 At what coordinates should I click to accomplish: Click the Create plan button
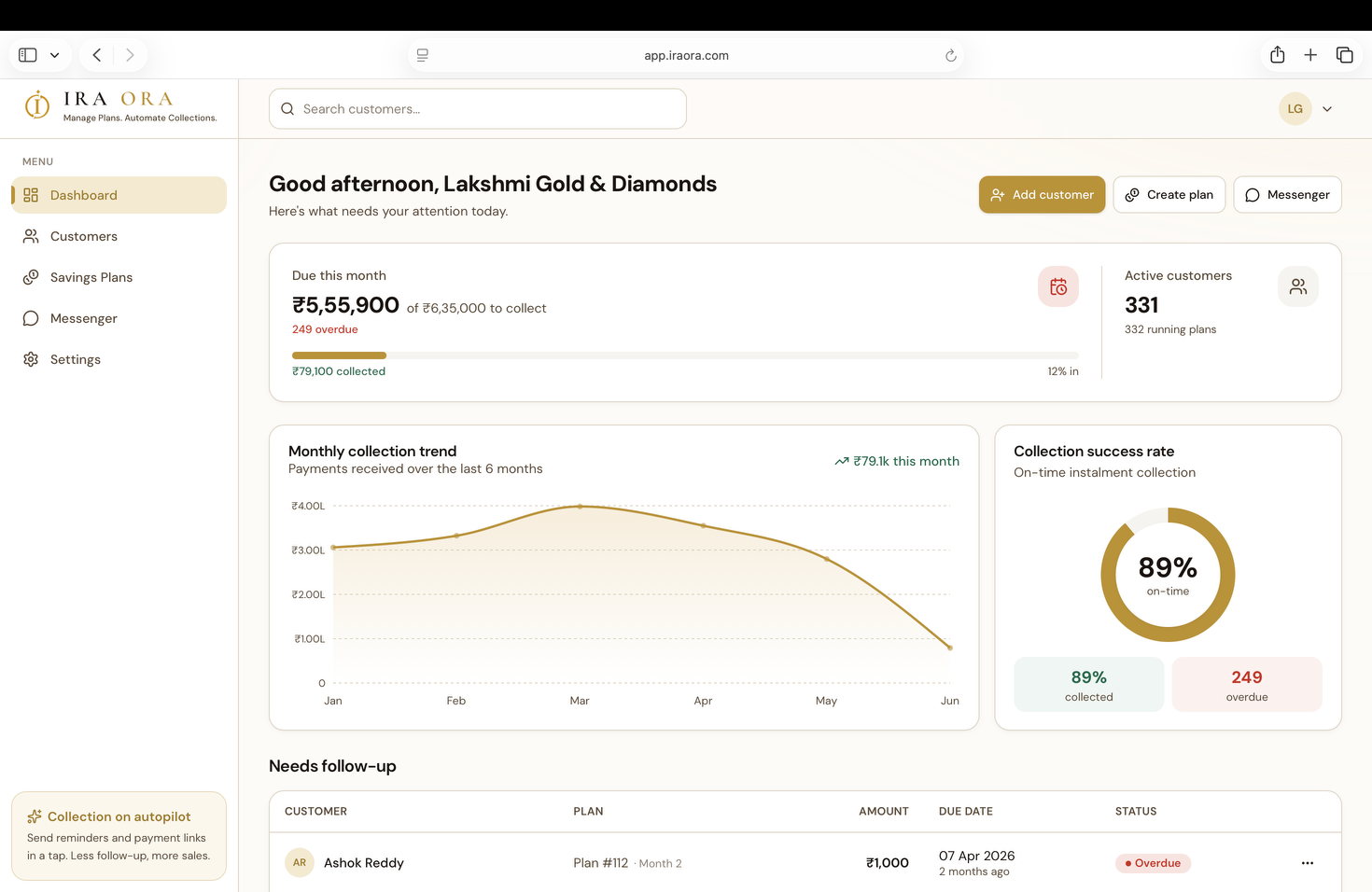(x=1169, y=195)
